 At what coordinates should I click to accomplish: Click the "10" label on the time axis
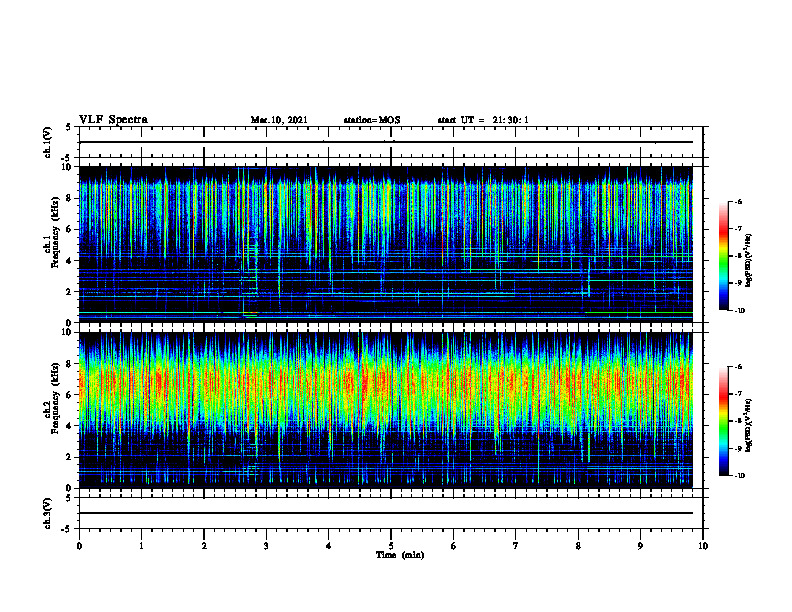point(703,546)
